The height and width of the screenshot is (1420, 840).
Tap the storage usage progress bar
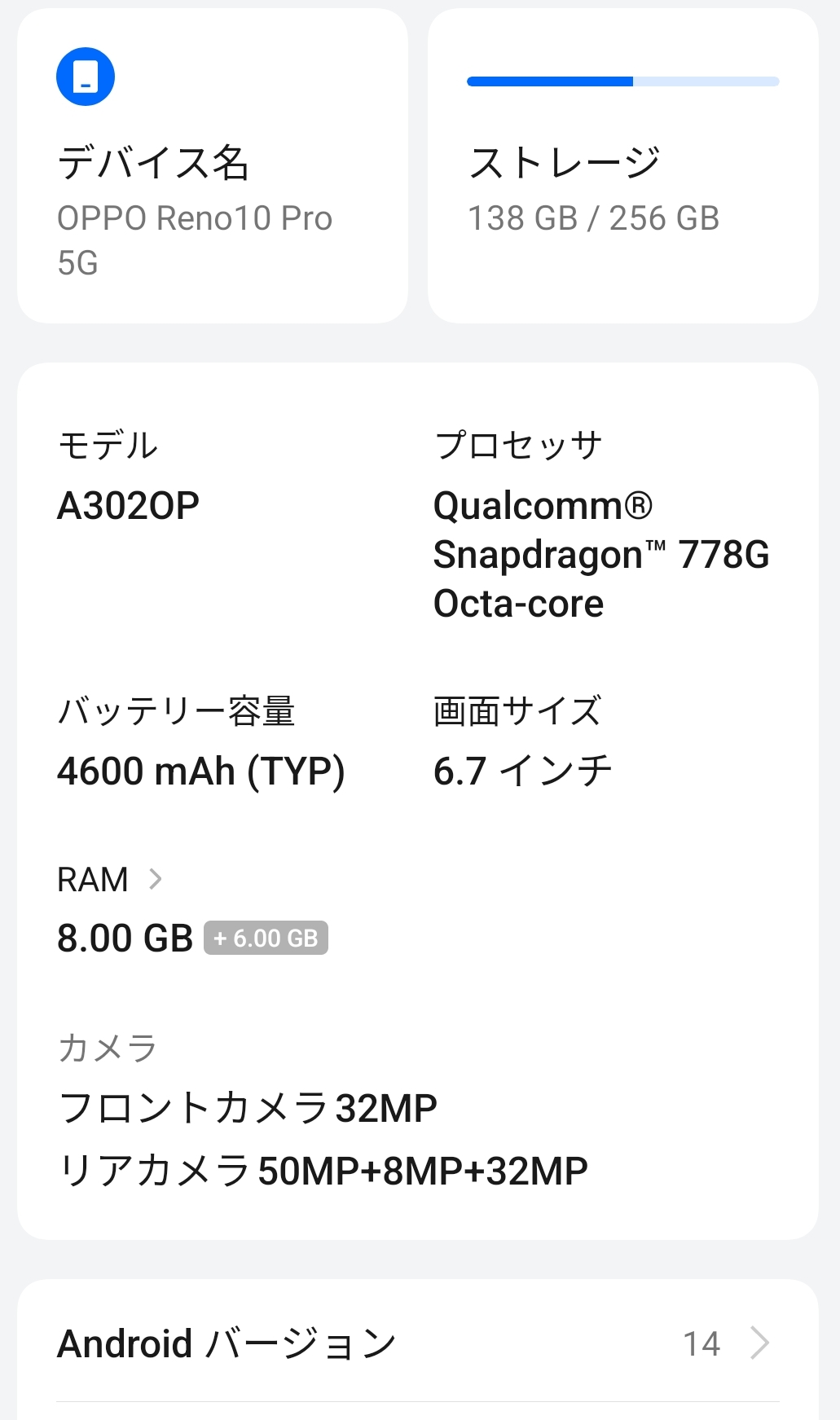pyautogui.click(x=622, y=81)
